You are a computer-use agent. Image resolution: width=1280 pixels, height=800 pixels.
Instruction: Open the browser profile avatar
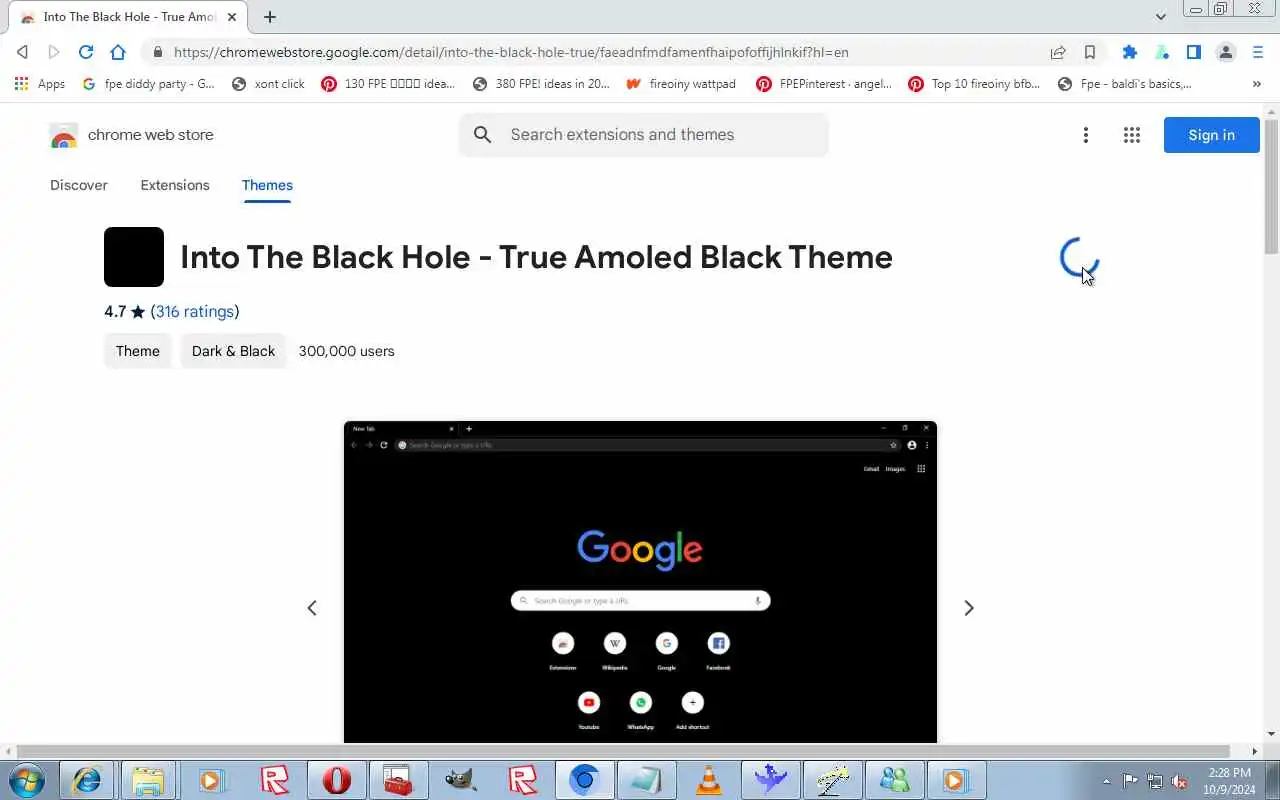click(x=1226, y=52)
